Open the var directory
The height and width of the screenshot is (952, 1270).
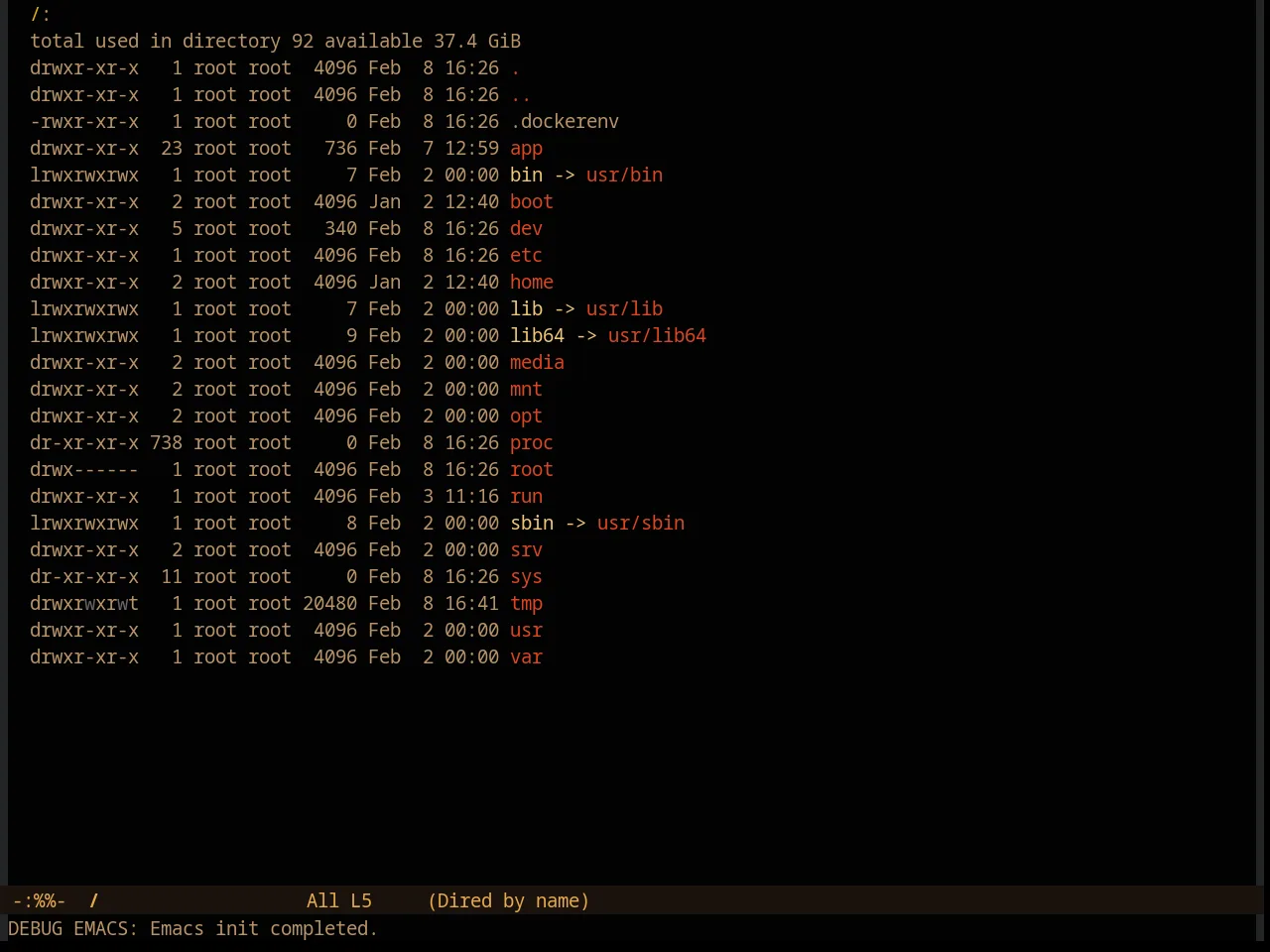(526, 656)
